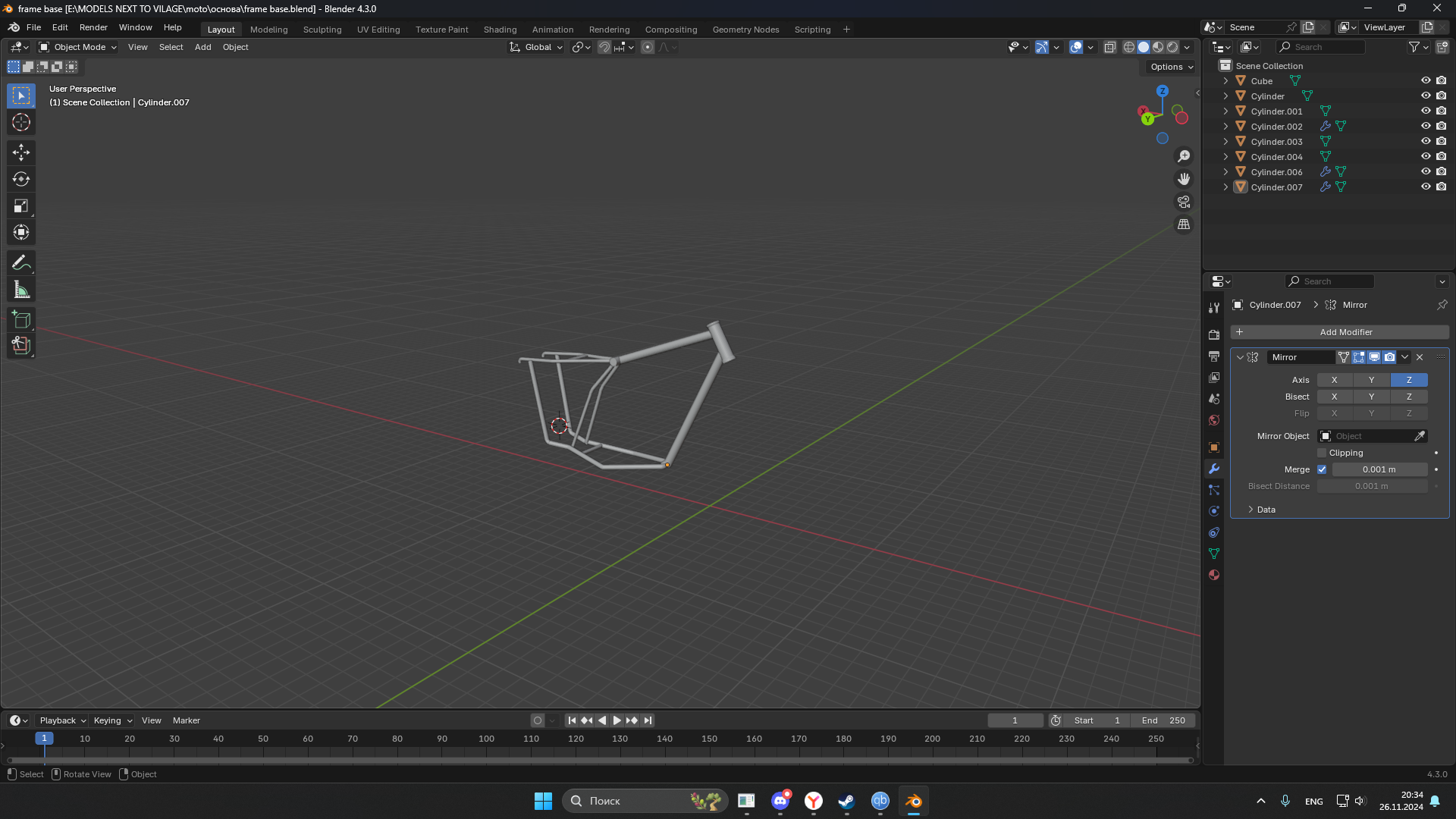Open the Object Data properties tab
The height and width of the screenshot is (819, 1456).
[1214, 554]
